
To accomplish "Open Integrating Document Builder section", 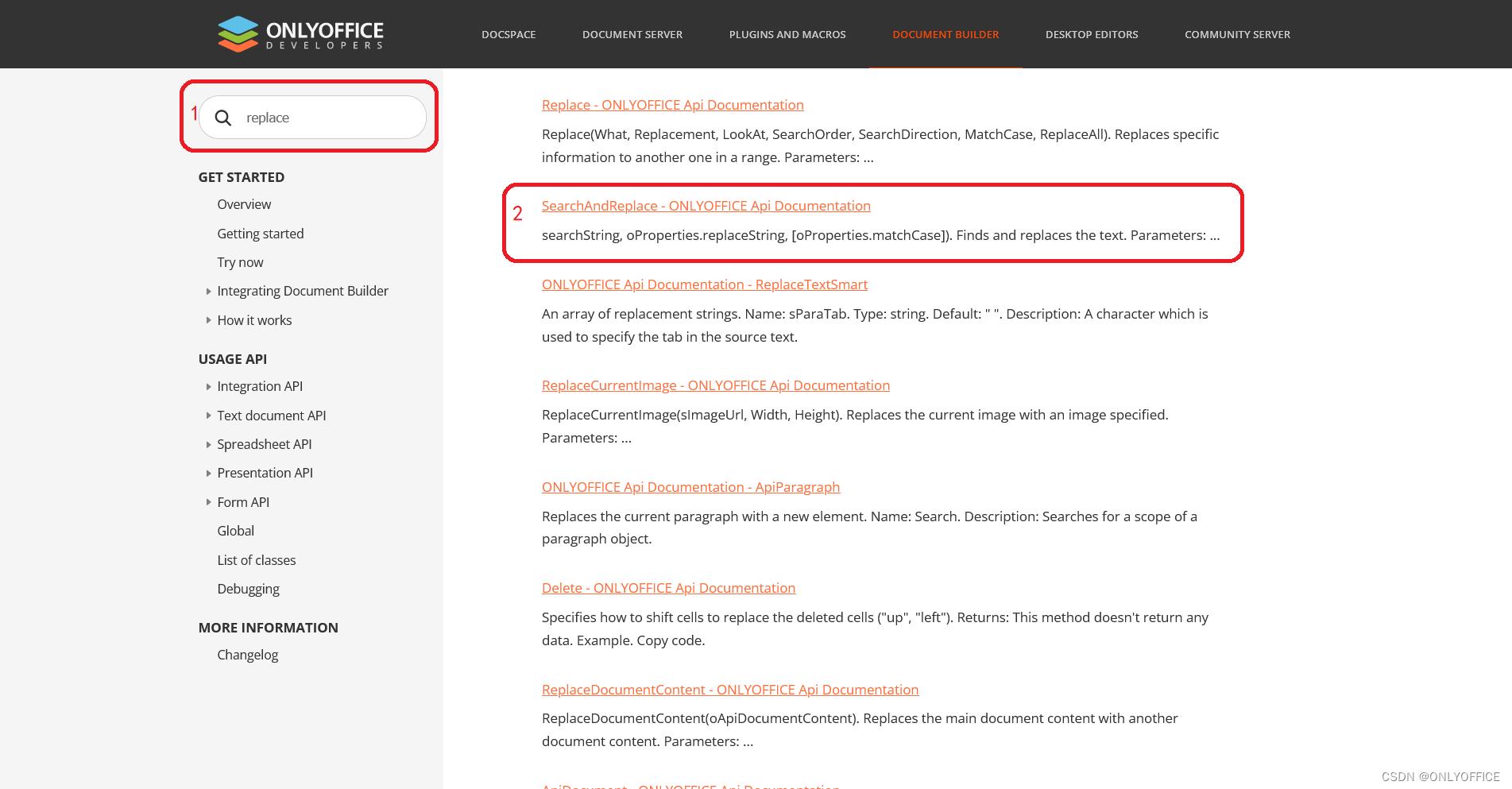I will pyautogui.click(x=303, y=291).
